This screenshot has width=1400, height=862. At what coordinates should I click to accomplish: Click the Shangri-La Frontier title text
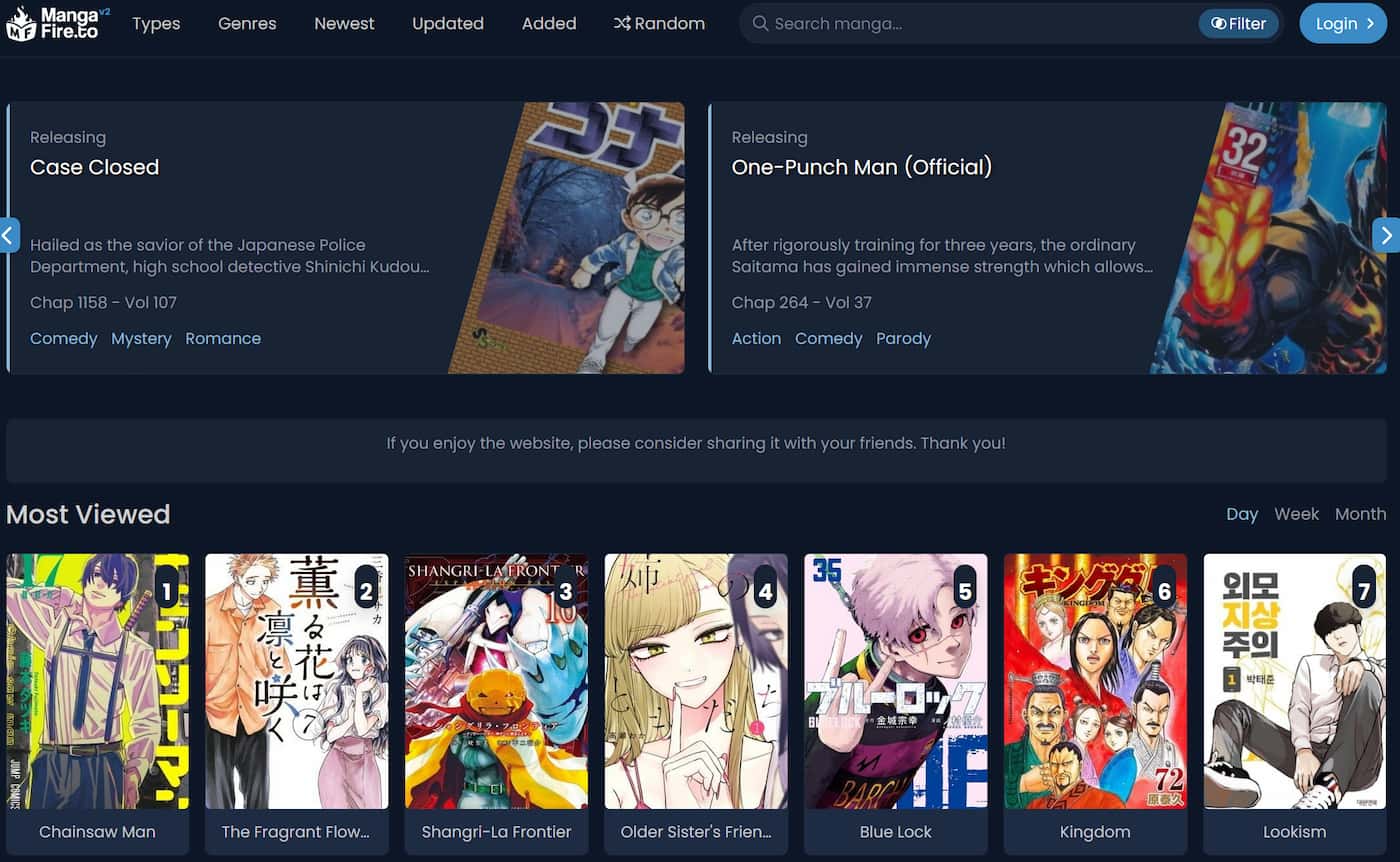(496, 832)
